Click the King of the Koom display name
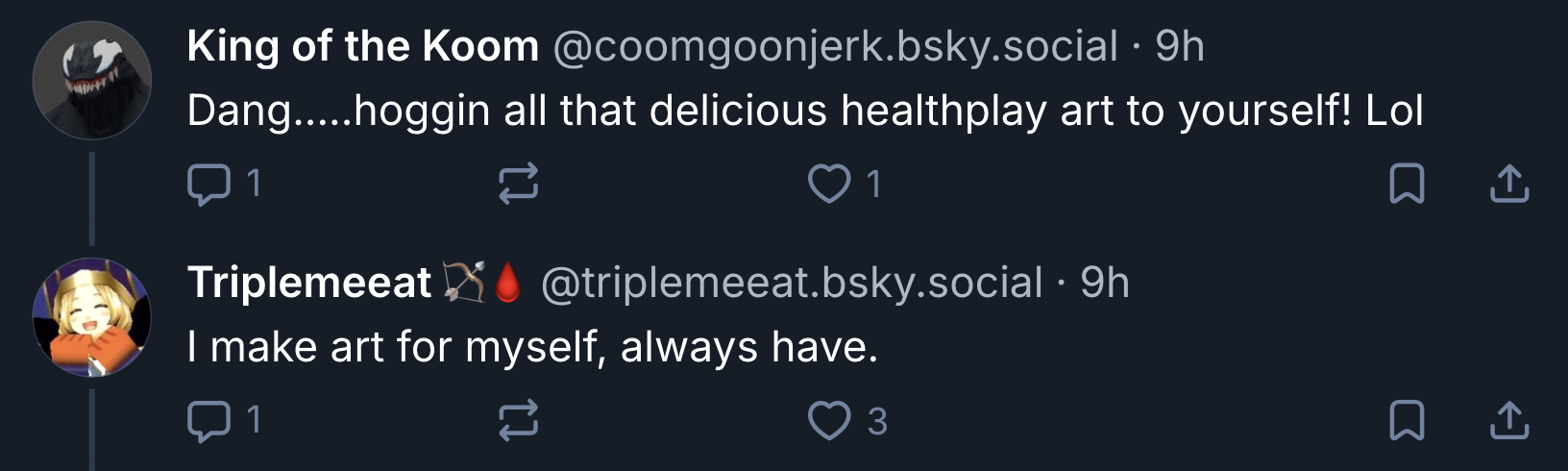1568x471 pixels. [362, 46]
